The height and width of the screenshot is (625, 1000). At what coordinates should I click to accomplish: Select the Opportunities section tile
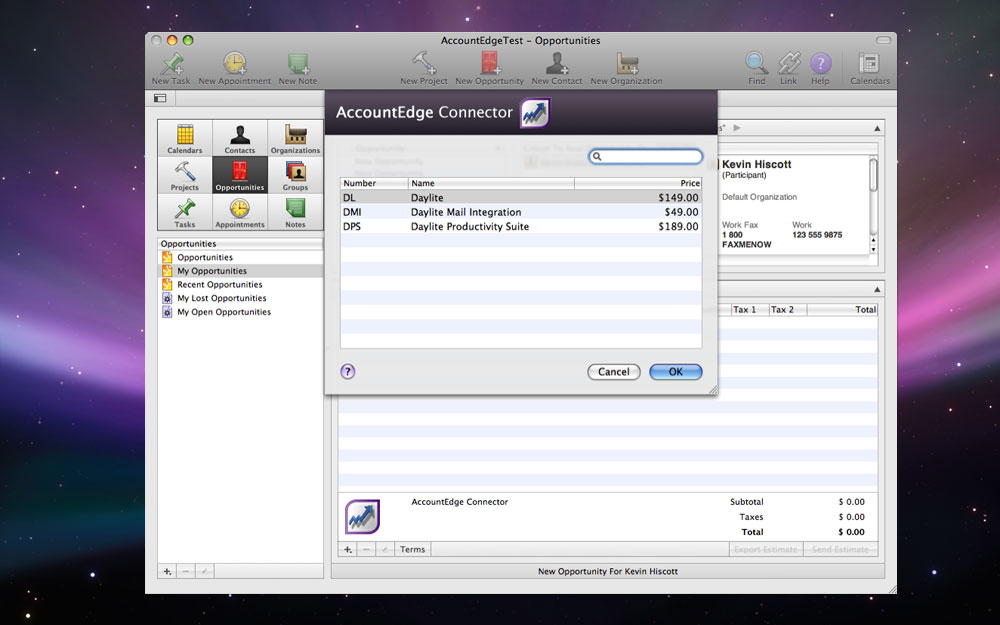click(240, 175)
